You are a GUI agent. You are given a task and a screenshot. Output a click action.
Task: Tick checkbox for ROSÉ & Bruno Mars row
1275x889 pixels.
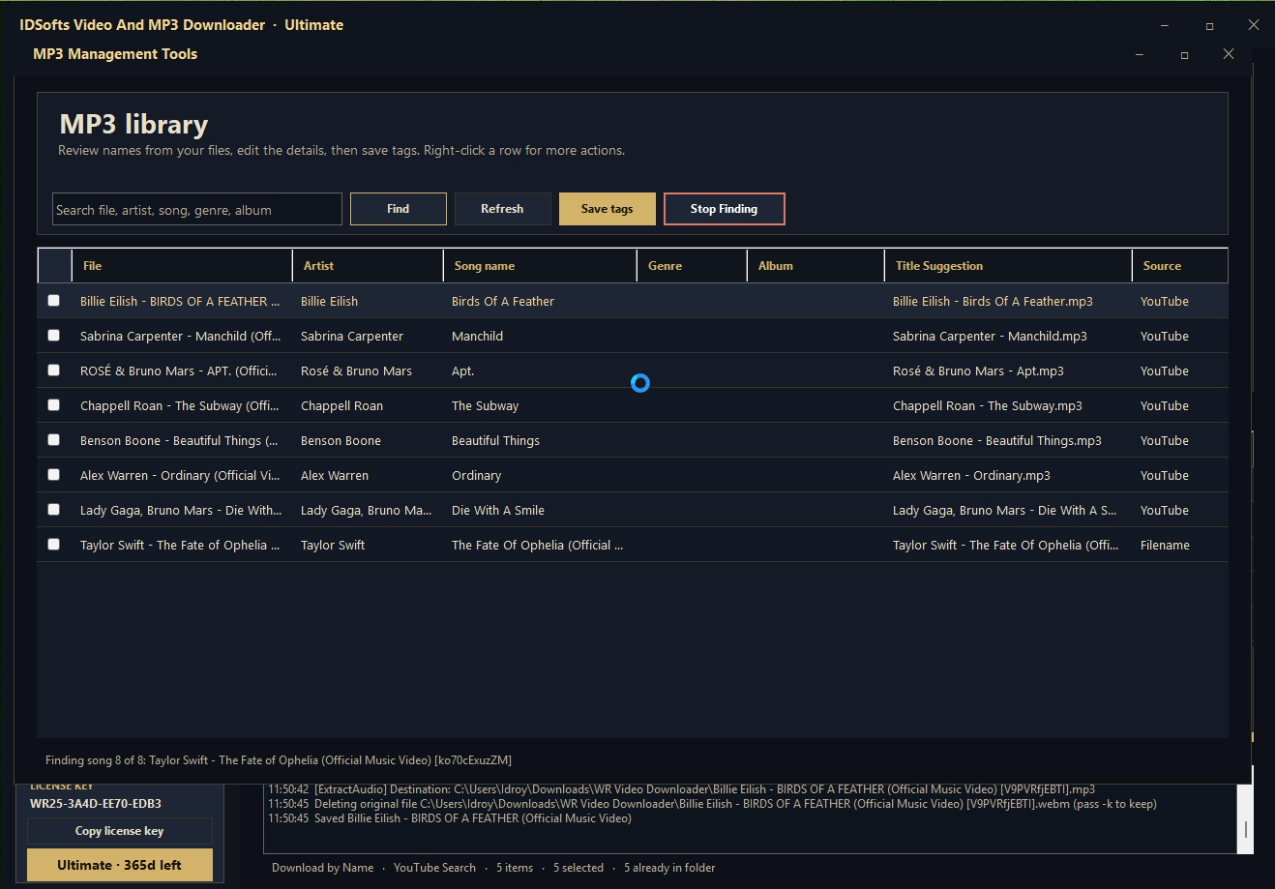(54, 370)
